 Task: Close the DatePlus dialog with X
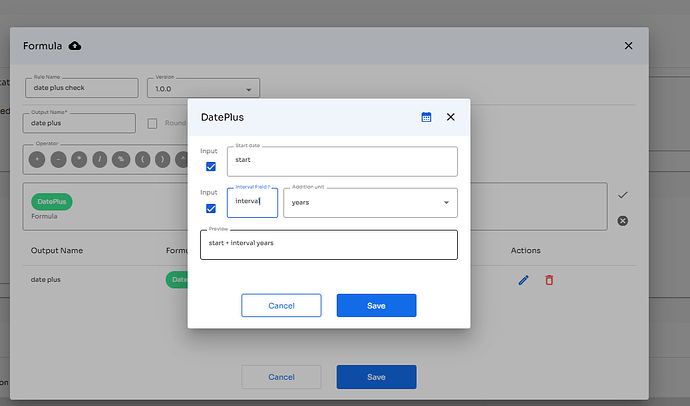pos(451,117)
